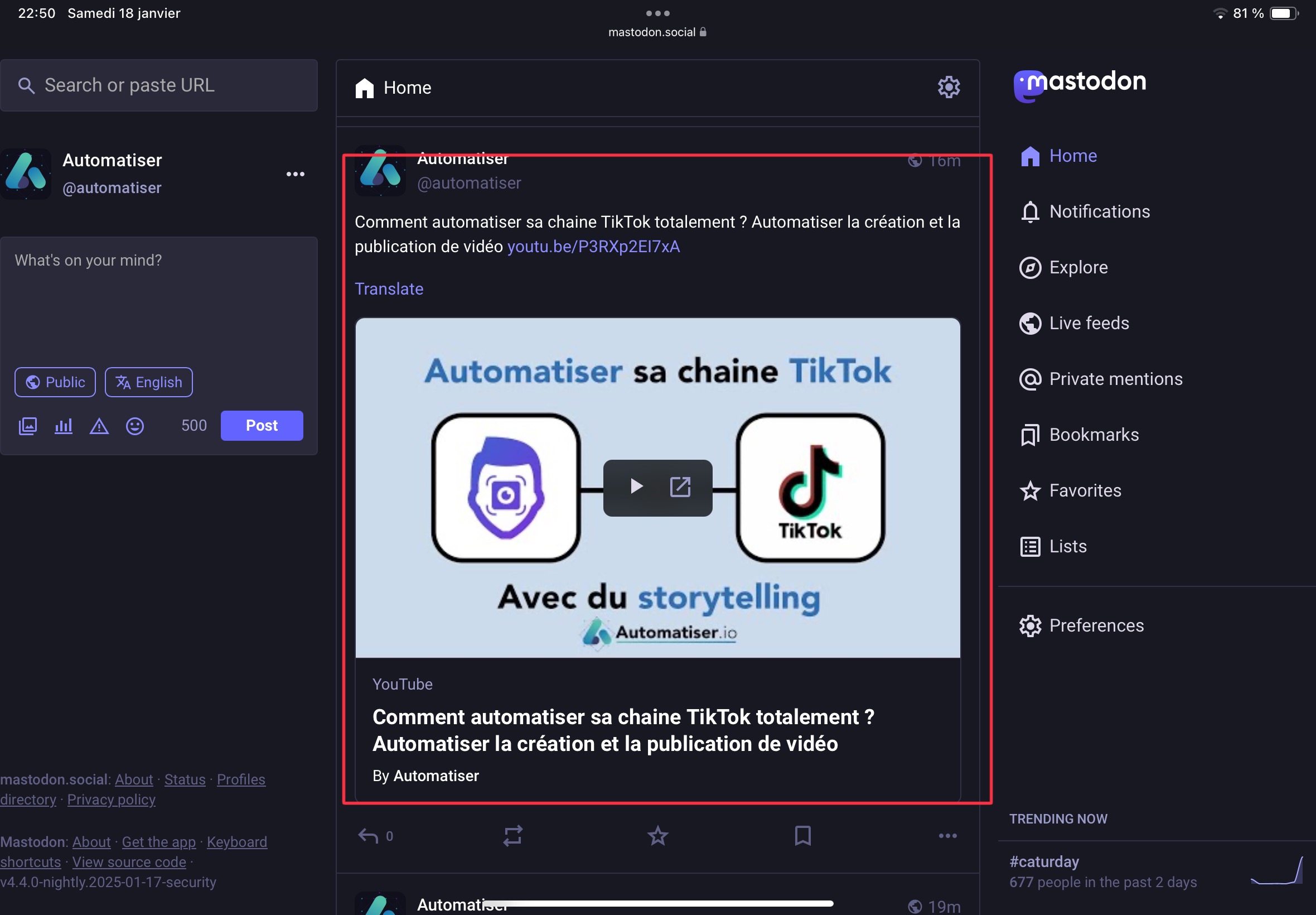Viewport: 1316px width, 915px height.
Task: Open Automatiser profile avatar in sidebar
Action: pyautogui.click(x=26, y=174)
